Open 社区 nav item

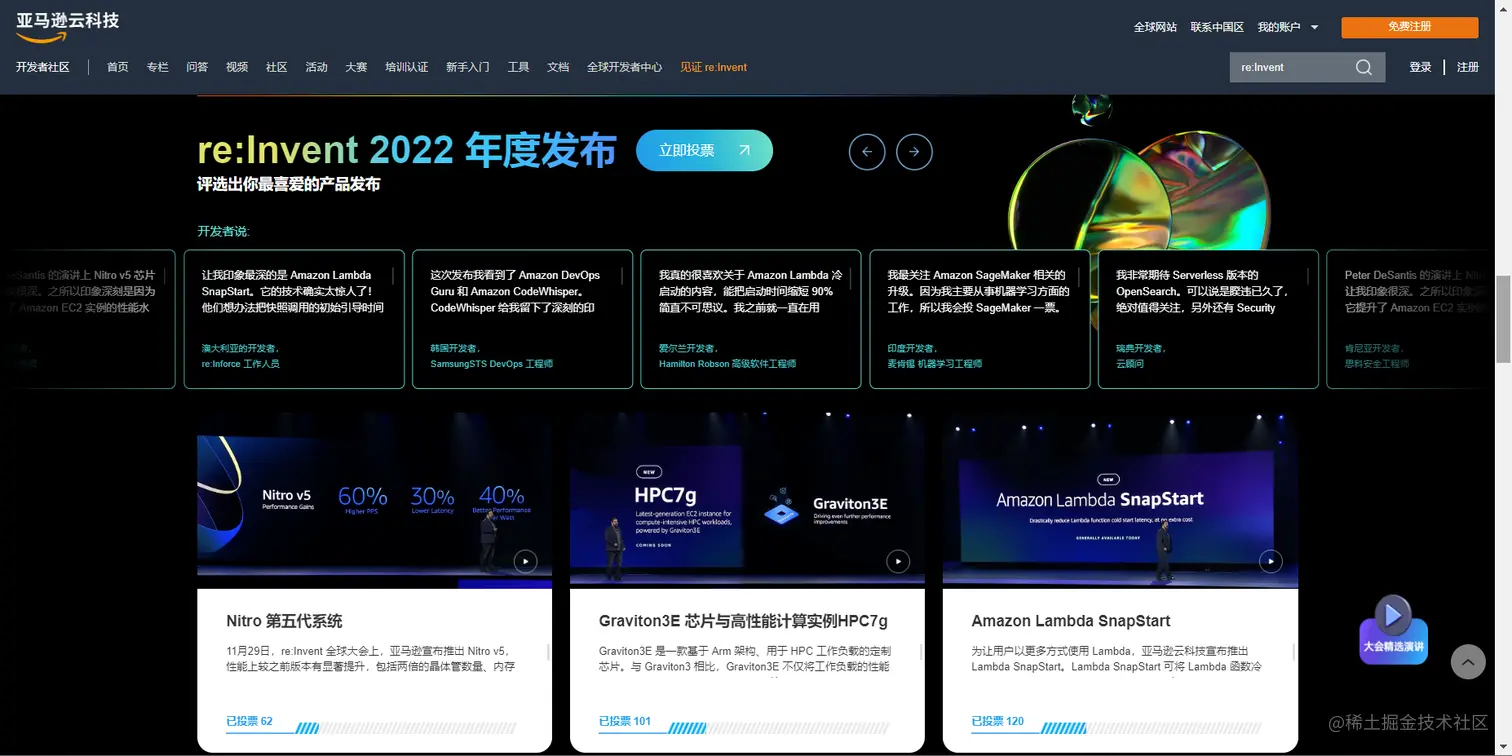pyautogui.click(x=277, y=67)
